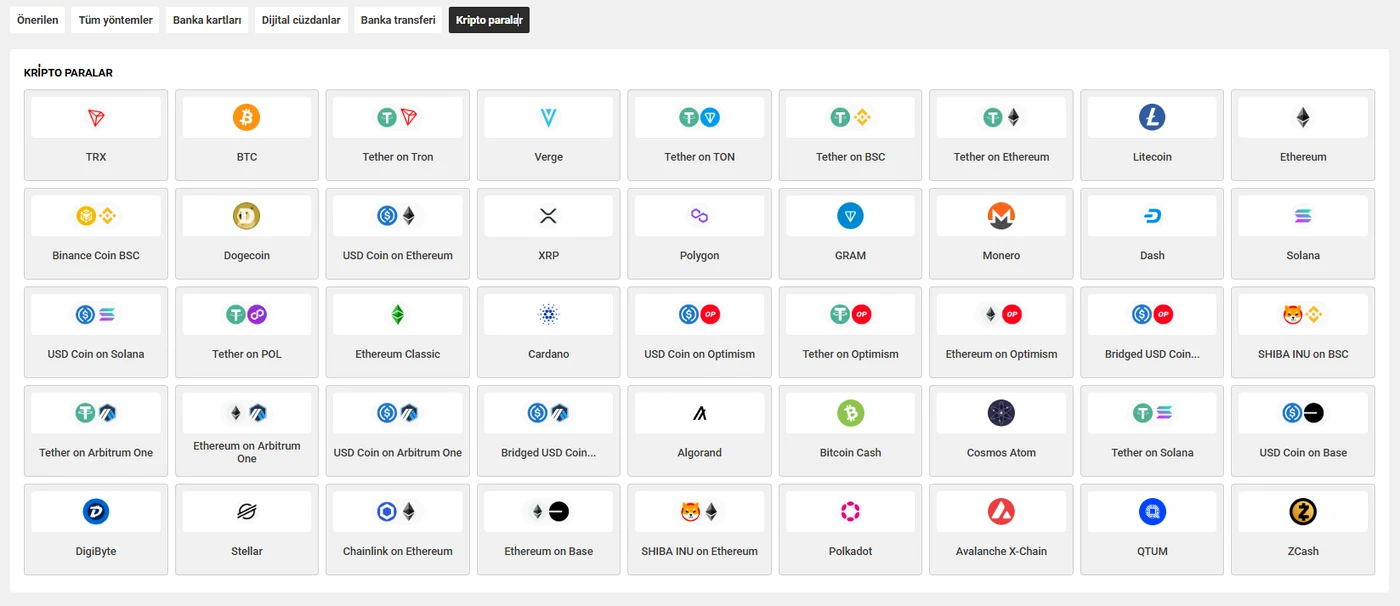Select the Ethereum on Optimism icon
Screen dimensions: 1400x606
1001,315
